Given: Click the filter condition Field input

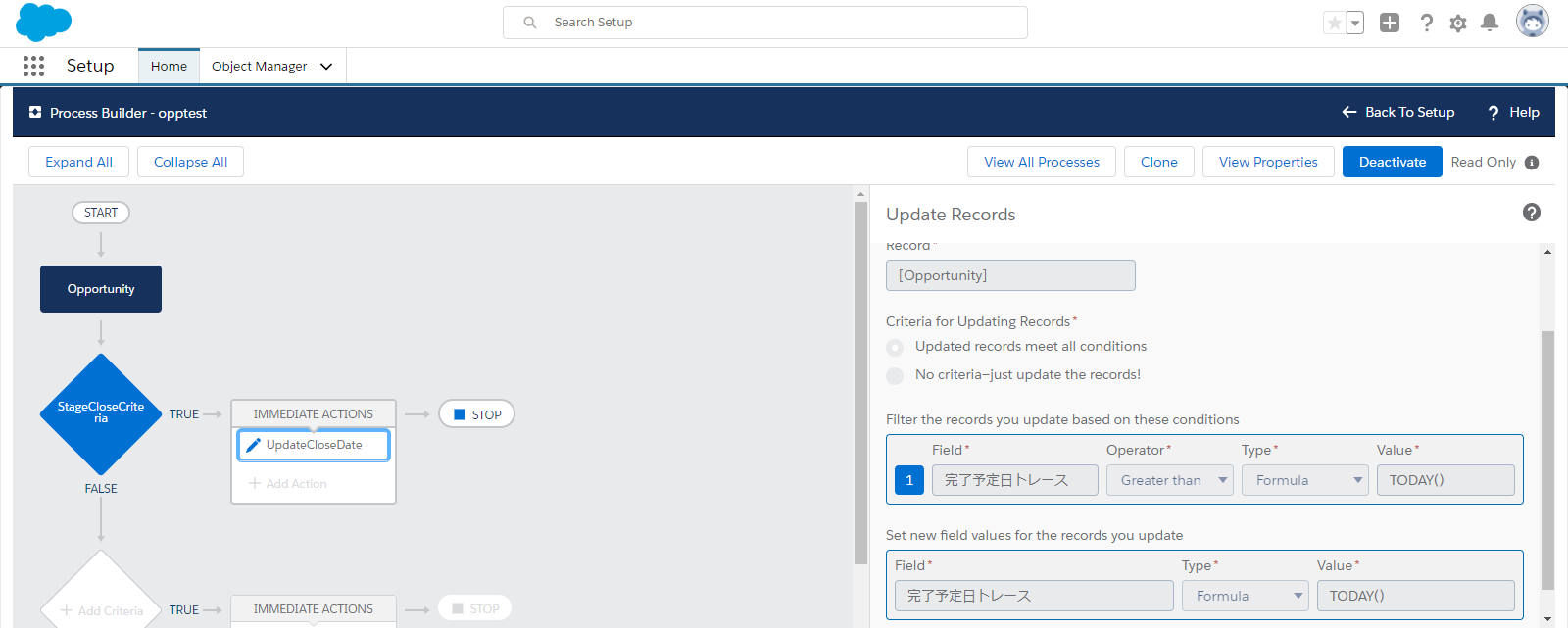Looking at the screenshot, I should 1015,480.
